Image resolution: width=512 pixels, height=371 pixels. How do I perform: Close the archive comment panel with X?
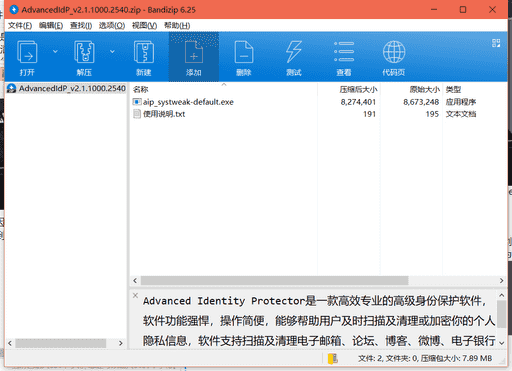click(x=135, y=295)
